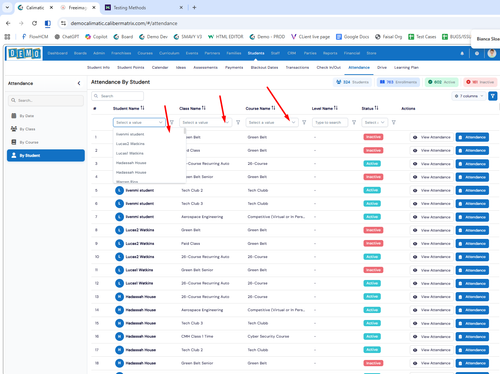Click the blue filter button beside 7 columns
Image resolution: width=500 pixels, height=374 pixels.
tap(493, 96)
